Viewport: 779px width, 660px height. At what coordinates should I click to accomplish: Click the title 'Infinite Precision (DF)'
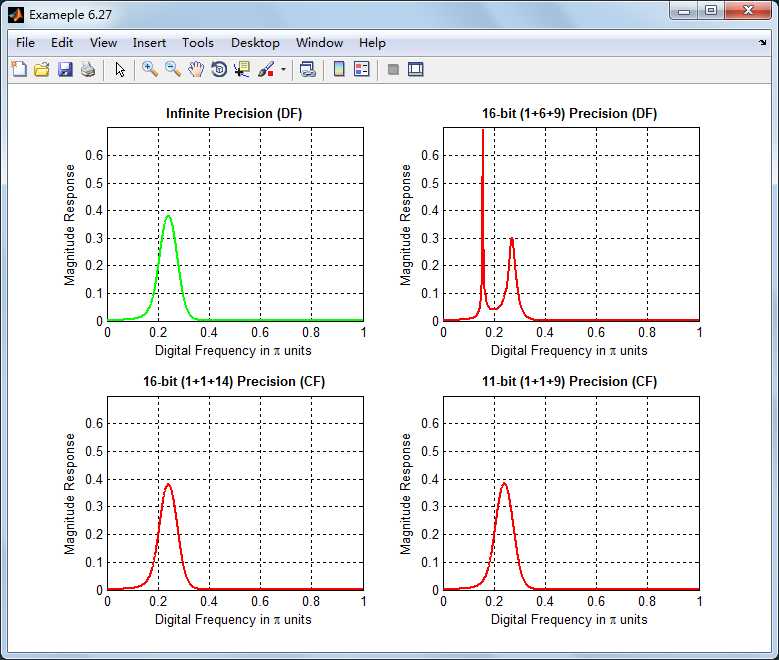234,113
